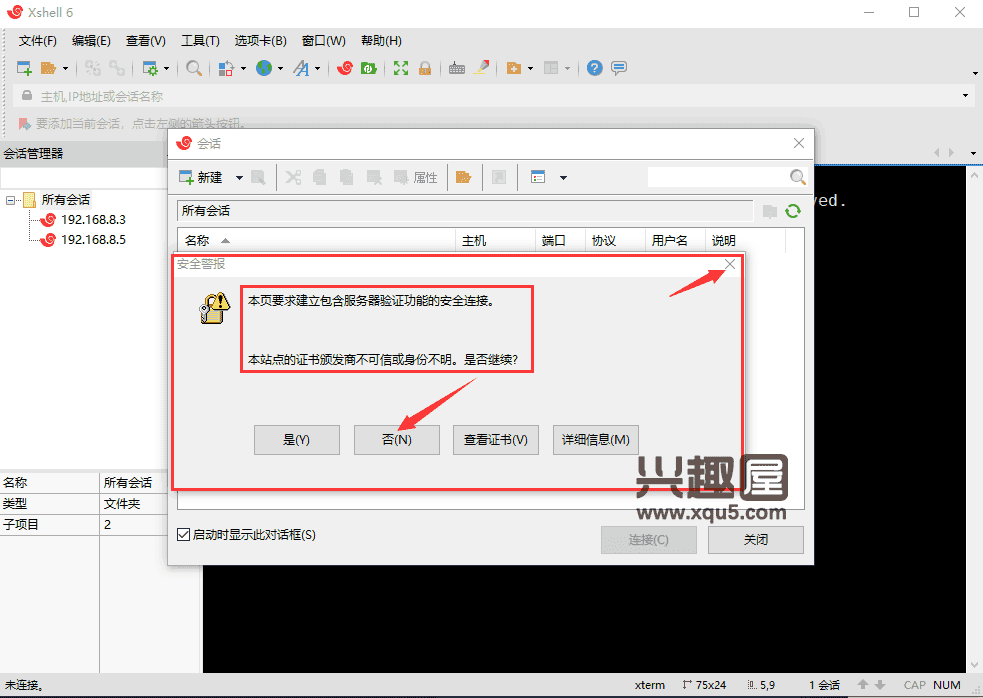Click the green Xftp icon in toolbar
The width and height of the screenshot is (983, 698).
[x=369, y=68]
